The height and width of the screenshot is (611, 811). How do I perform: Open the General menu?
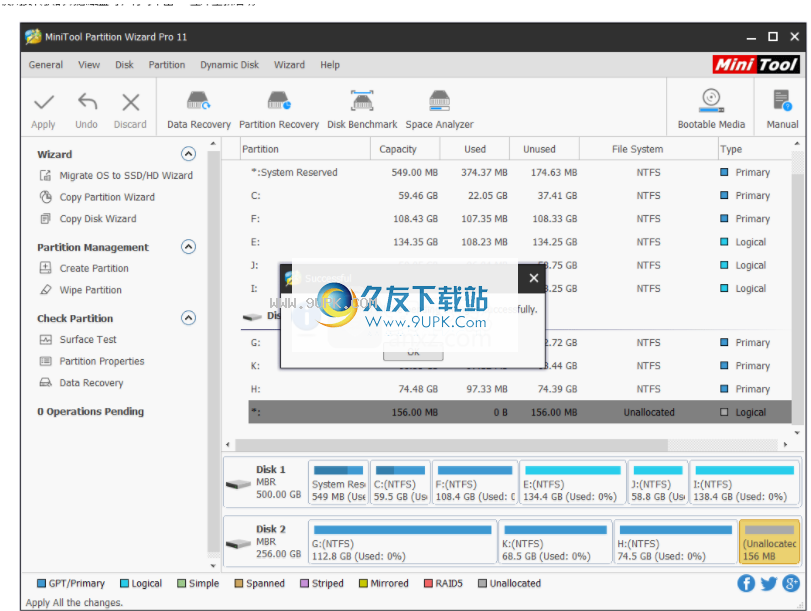pyautogui.click(x=46, y=65)
